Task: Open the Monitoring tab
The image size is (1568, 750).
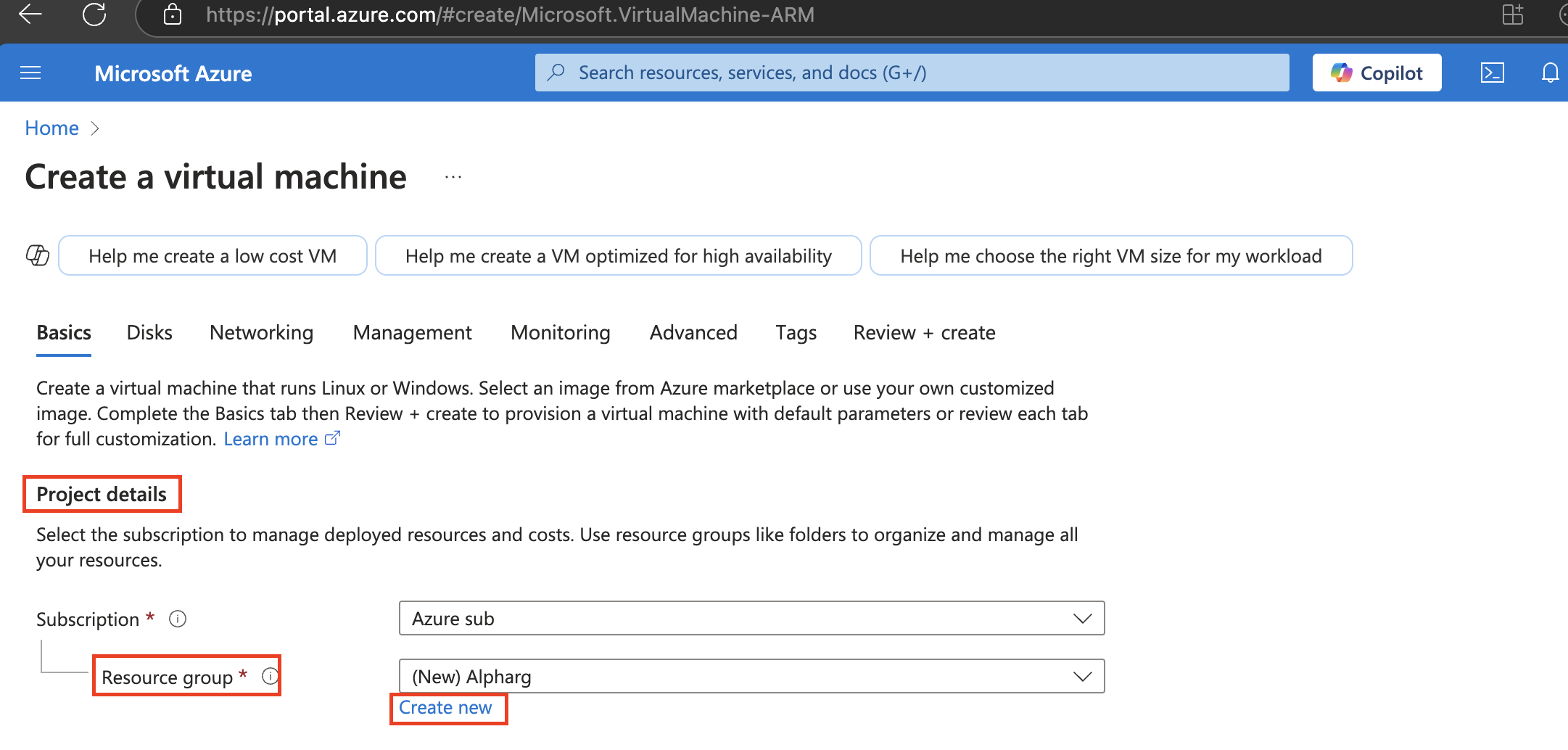Action: click(x=560, y=332)
